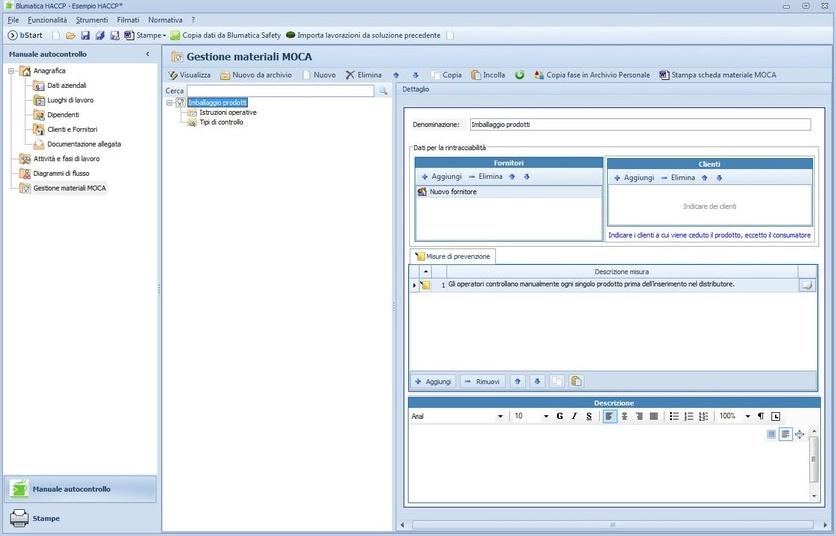Screen dimensions: 836x536
Task: Click the Denominazione text field
Action: pyautogui.click(x=640, y=125)
